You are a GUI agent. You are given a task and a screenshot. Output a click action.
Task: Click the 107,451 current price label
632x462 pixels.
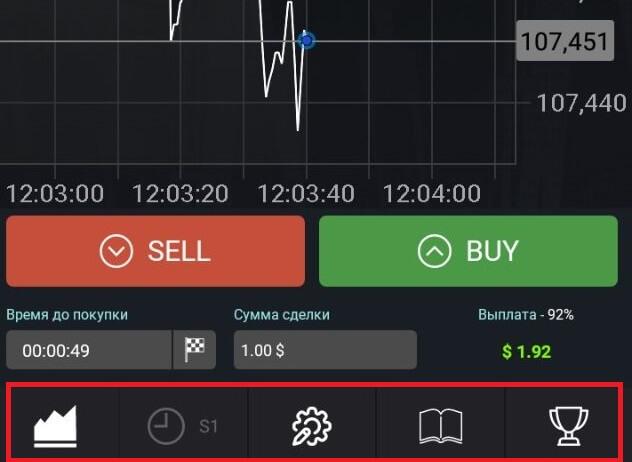(x=565, y=41)
